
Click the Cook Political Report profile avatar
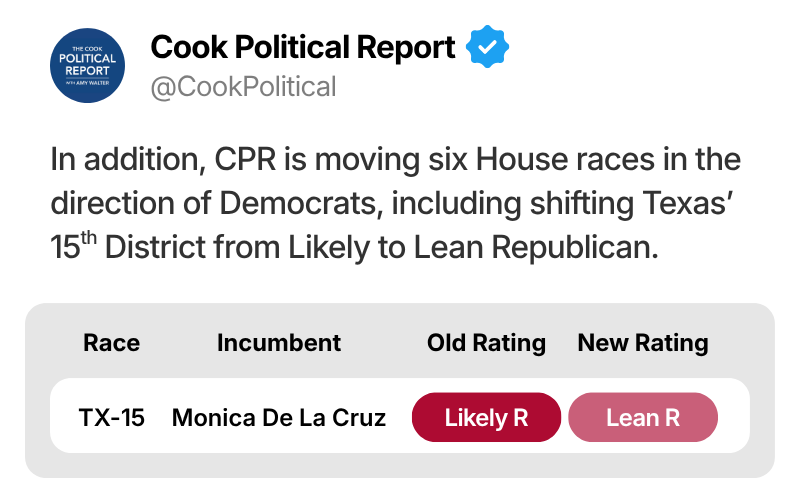87,65
